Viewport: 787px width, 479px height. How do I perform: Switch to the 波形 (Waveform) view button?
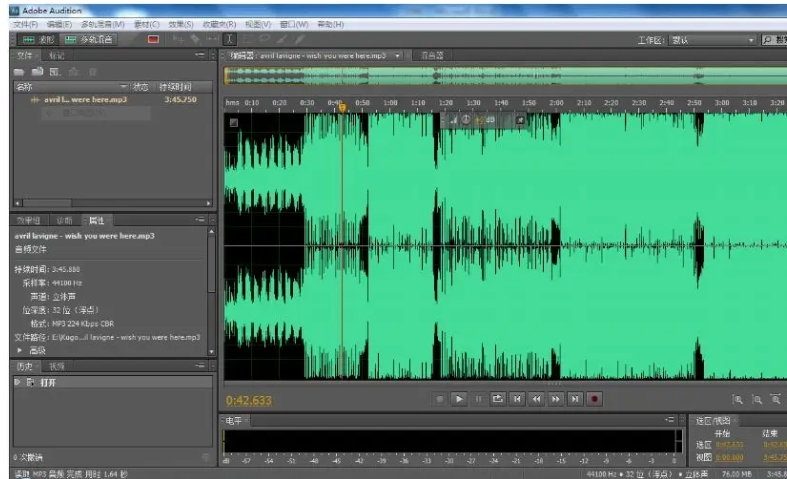(39, 39)
